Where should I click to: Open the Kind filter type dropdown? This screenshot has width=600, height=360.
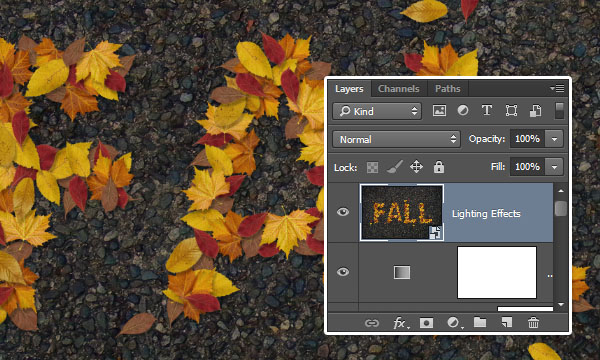click(377, 111)
